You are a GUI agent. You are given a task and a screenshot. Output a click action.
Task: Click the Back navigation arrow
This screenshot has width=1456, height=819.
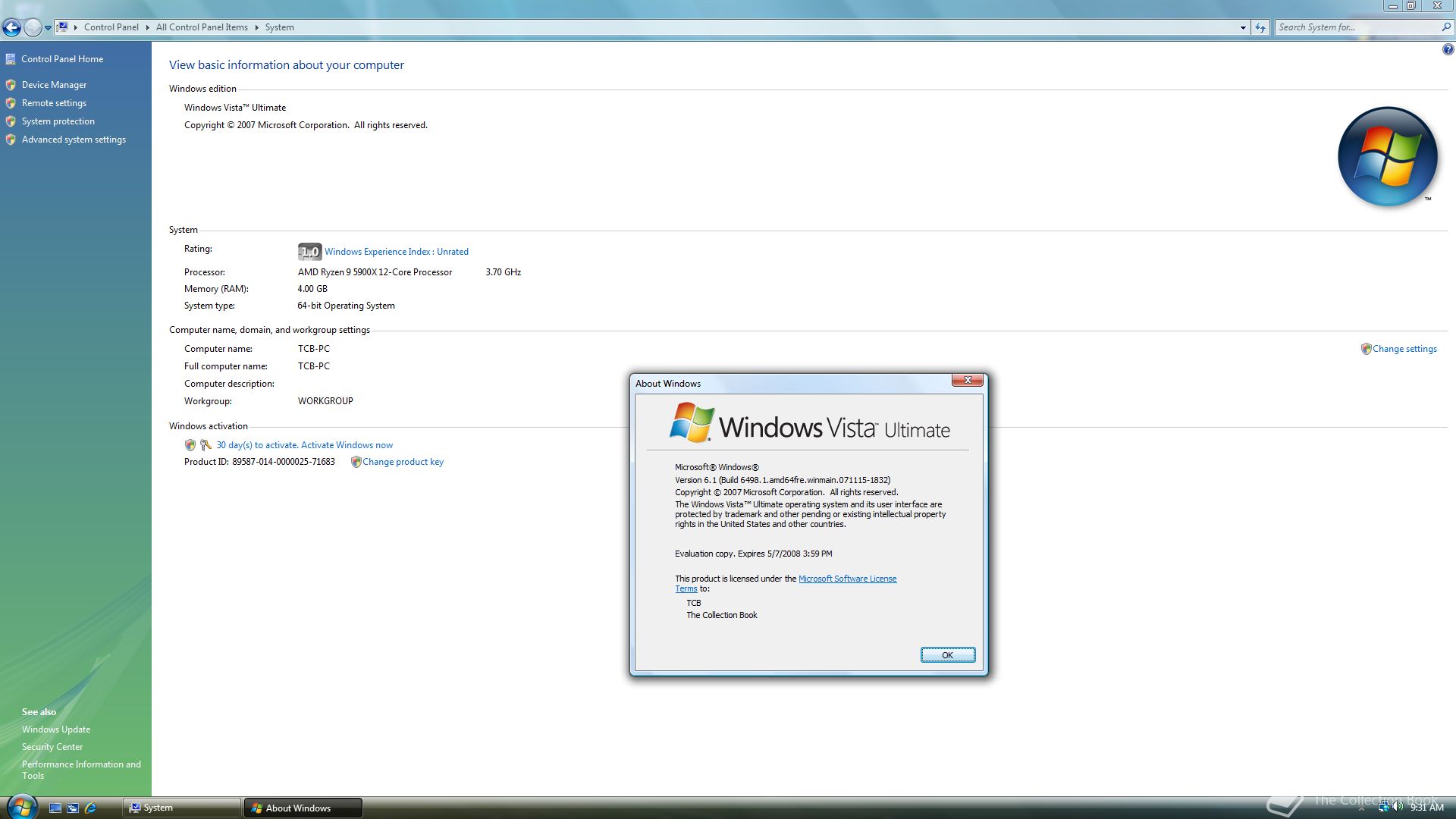(x=11, y=27)
